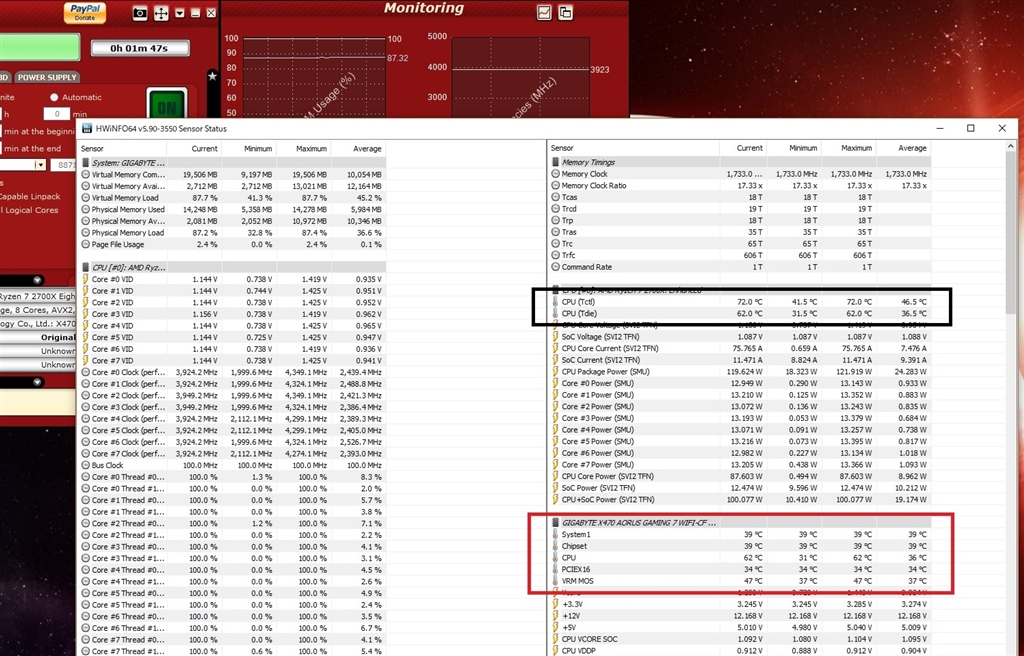Image resolution: width=1024 pixels, height=656 pixels.
Task: Select the Automatic radio button
Action: click(x=54, y=97)
